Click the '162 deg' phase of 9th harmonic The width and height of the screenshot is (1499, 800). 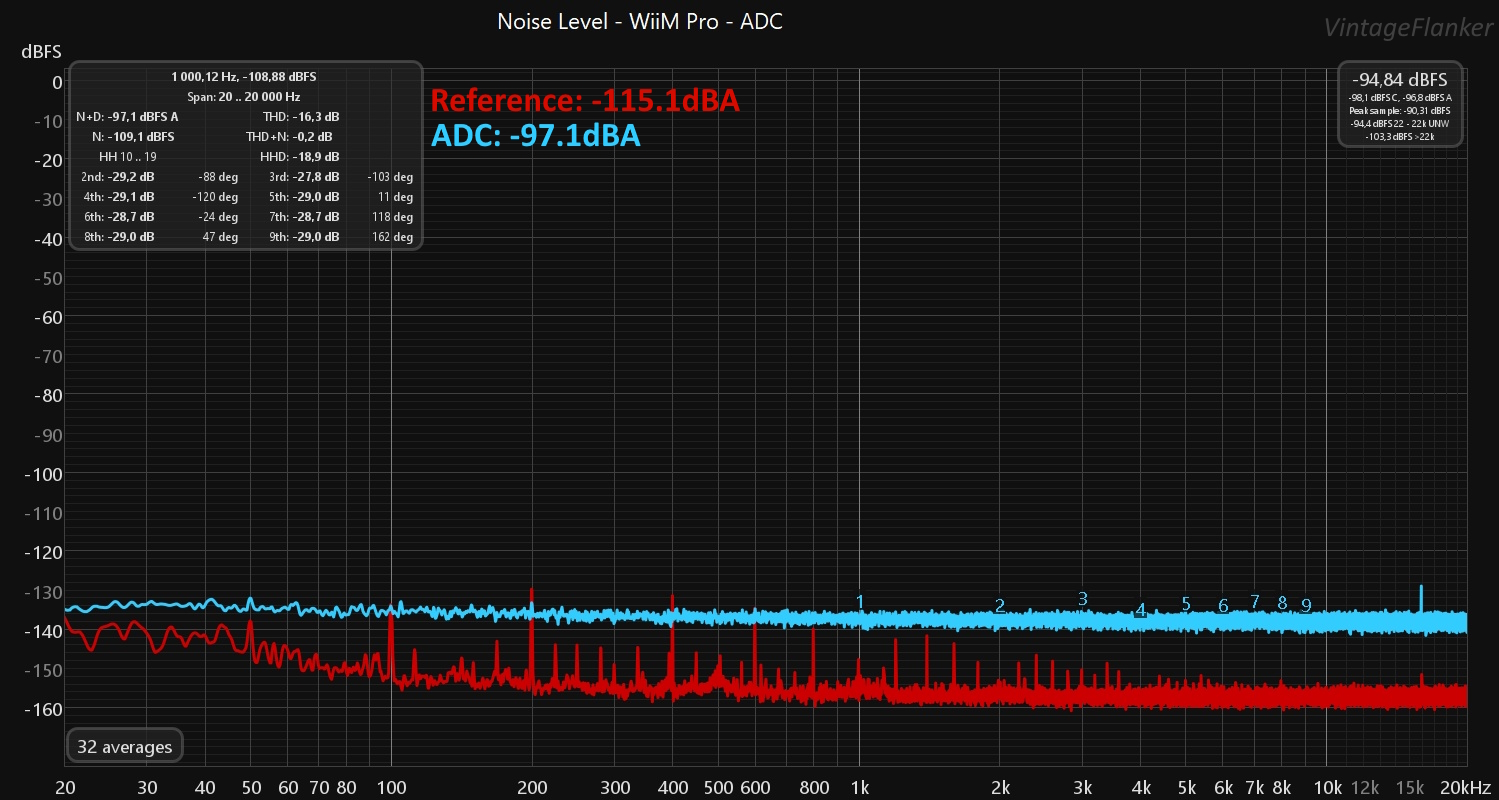(x=393, y=237)
